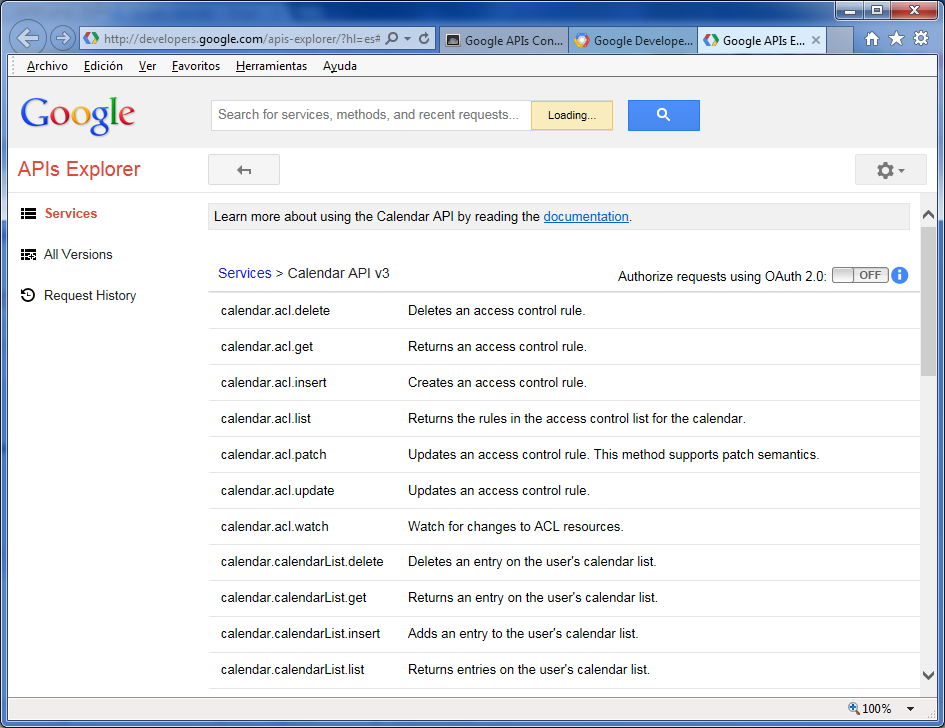The image size is (945, 728).
Task: Click 'Watch for changes to ACL resources.' description
Action: click(515, 527)
